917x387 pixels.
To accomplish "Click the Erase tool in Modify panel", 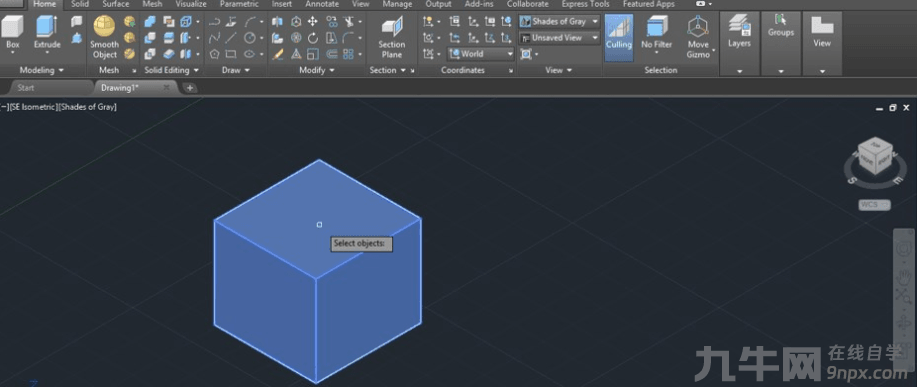I will click(x=278, y=54).
